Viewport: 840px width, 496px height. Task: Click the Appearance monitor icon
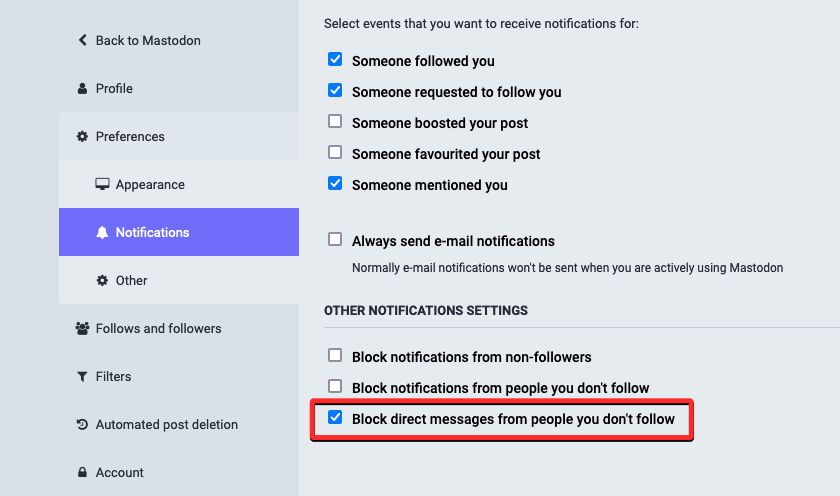[x=102, y=185]
